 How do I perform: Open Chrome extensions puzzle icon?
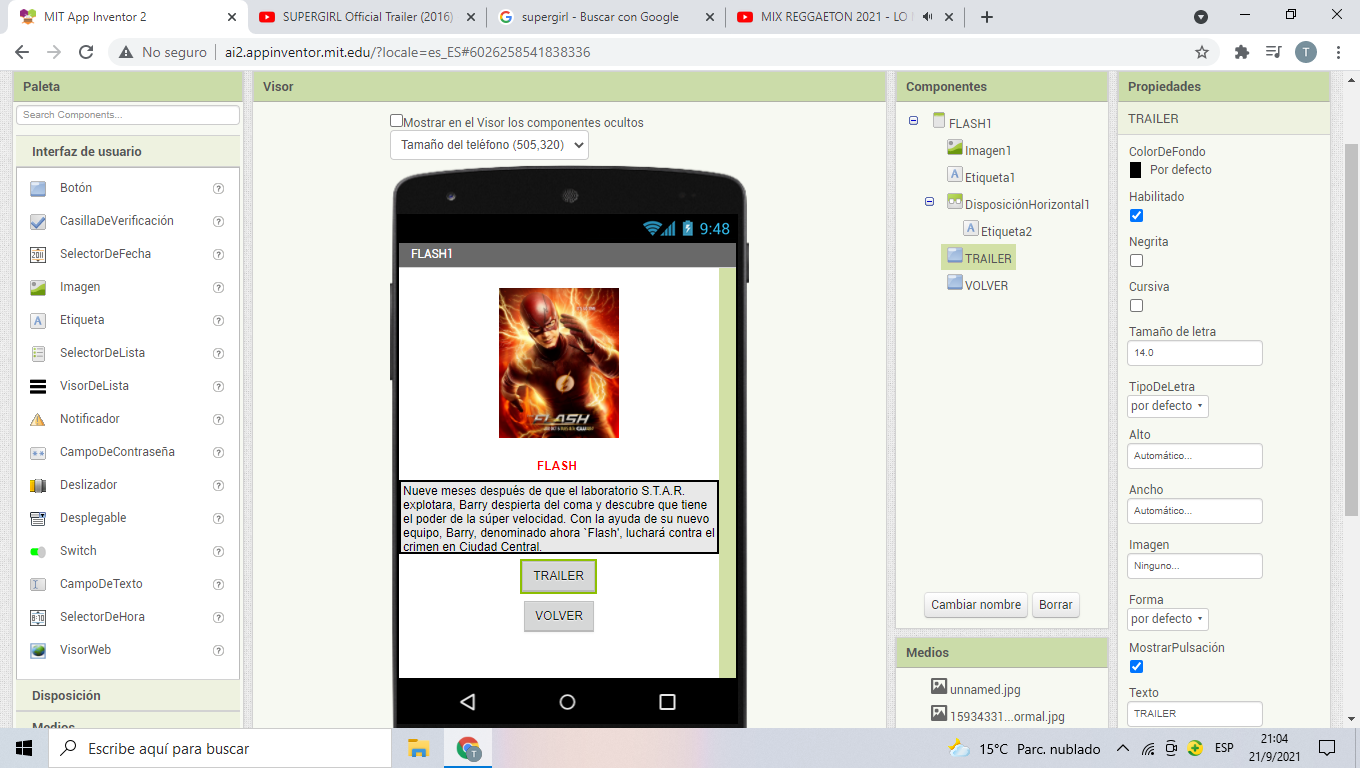coord(1242,52)
